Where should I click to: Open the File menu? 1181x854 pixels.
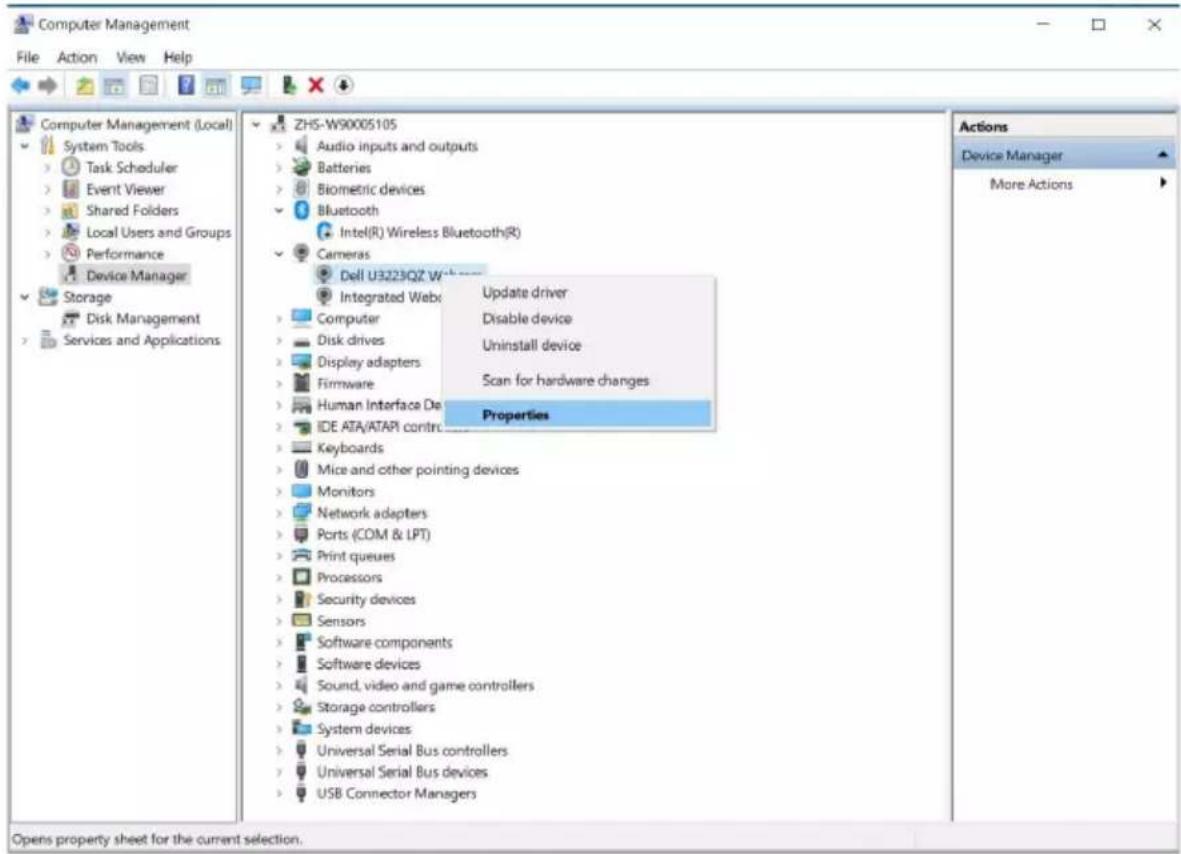[x=27, y=57]
